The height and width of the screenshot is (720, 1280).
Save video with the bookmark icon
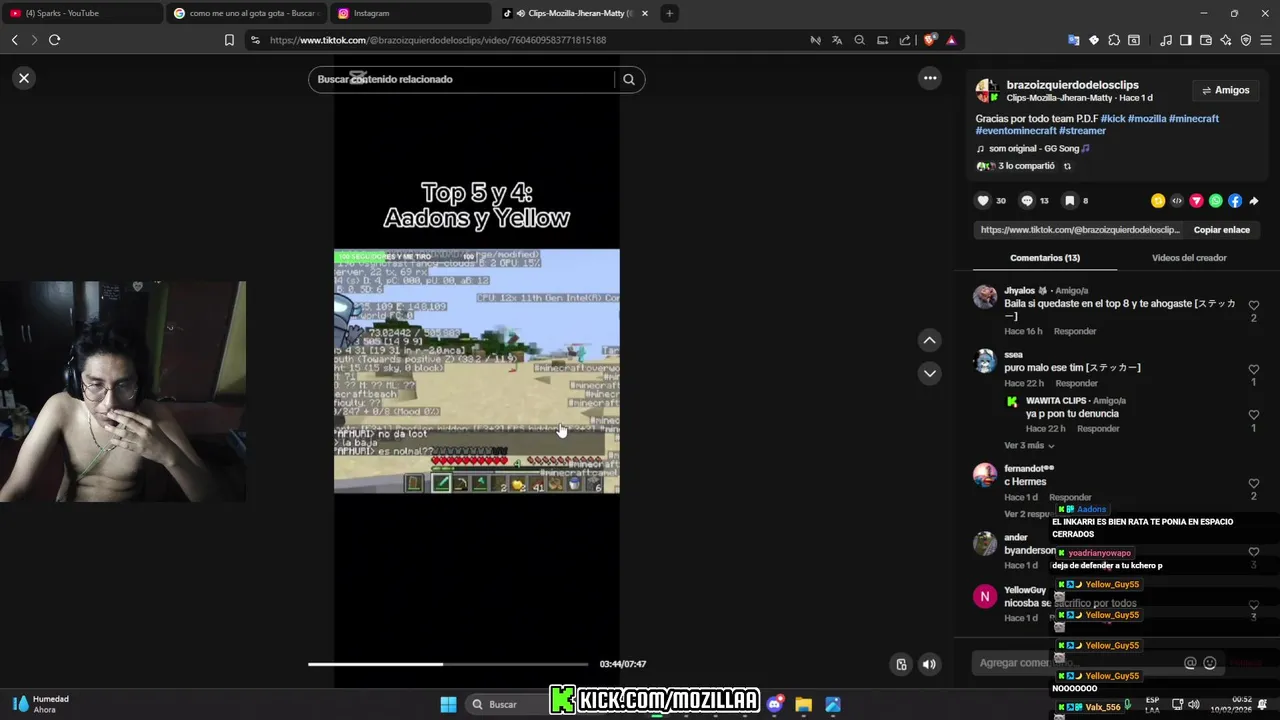click(1069, 201)
